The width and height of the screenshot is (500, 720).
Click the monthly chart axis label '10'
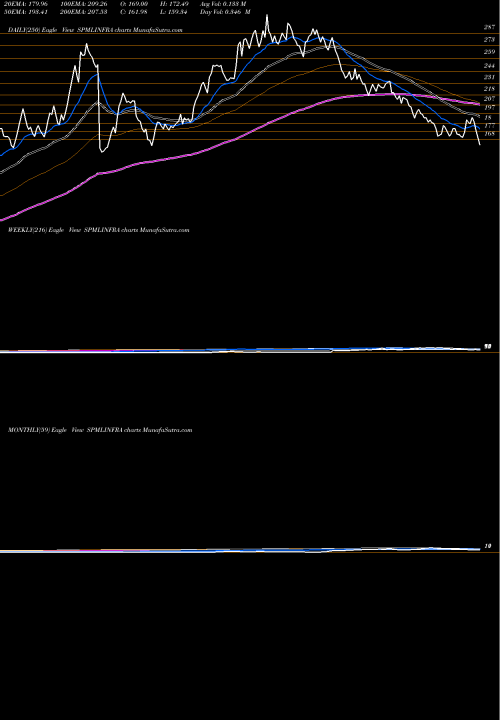coord(488,546)
